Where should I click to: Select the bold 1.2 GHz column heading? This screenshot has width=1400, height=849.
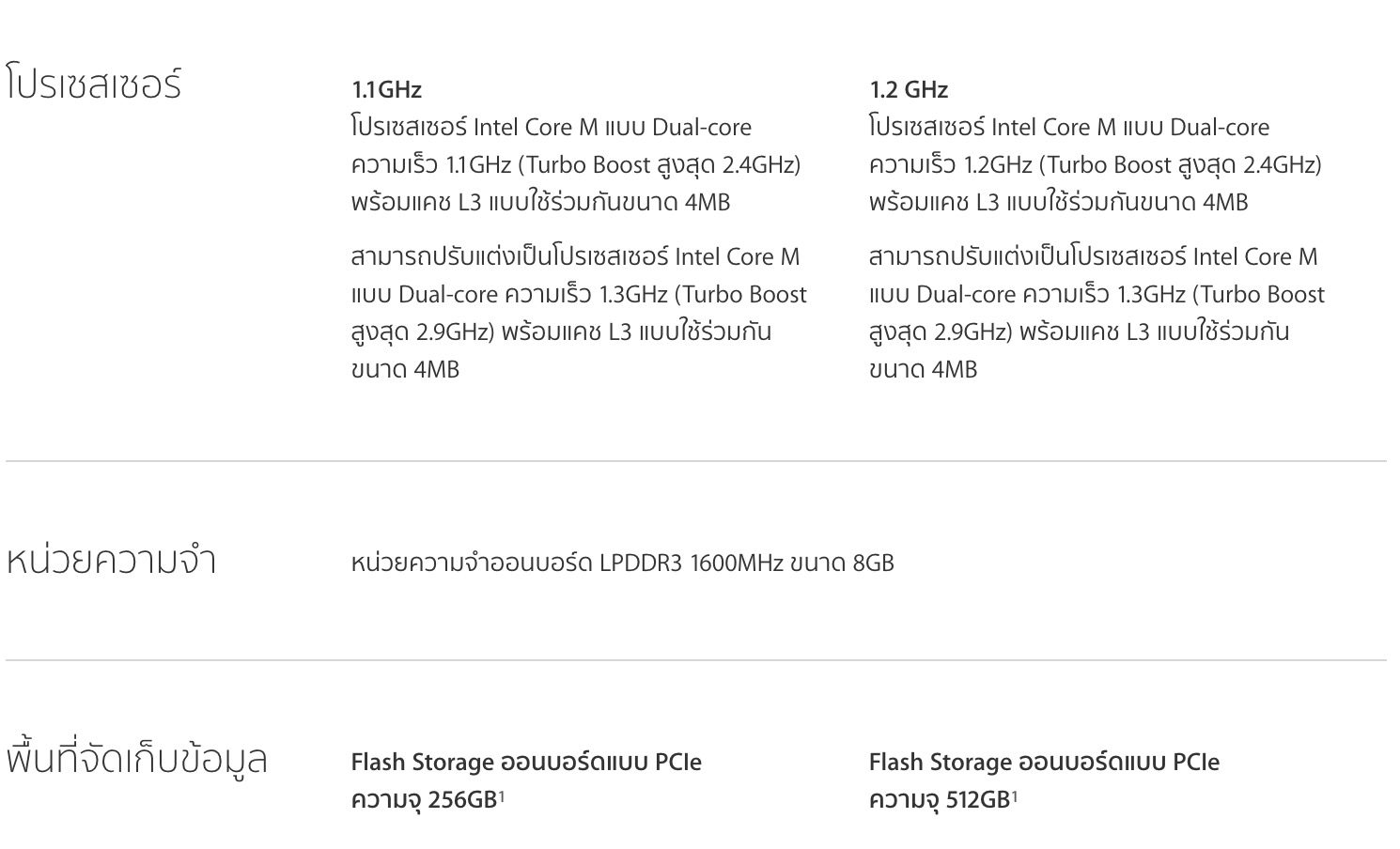tap(908, 89)
